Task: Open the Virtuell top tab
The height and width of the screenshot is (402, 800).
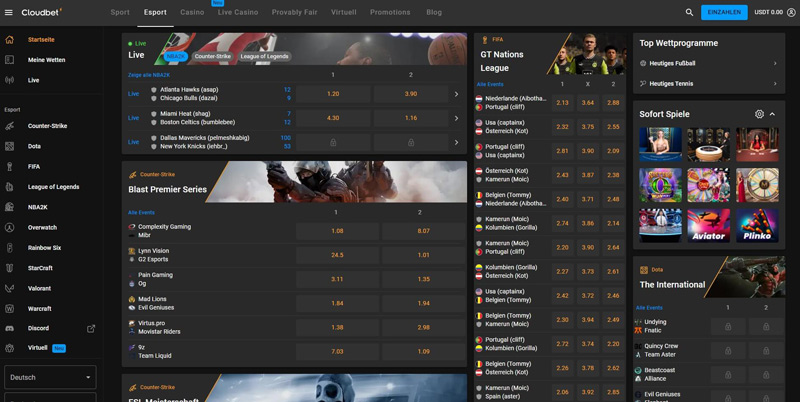Action: 343,12
